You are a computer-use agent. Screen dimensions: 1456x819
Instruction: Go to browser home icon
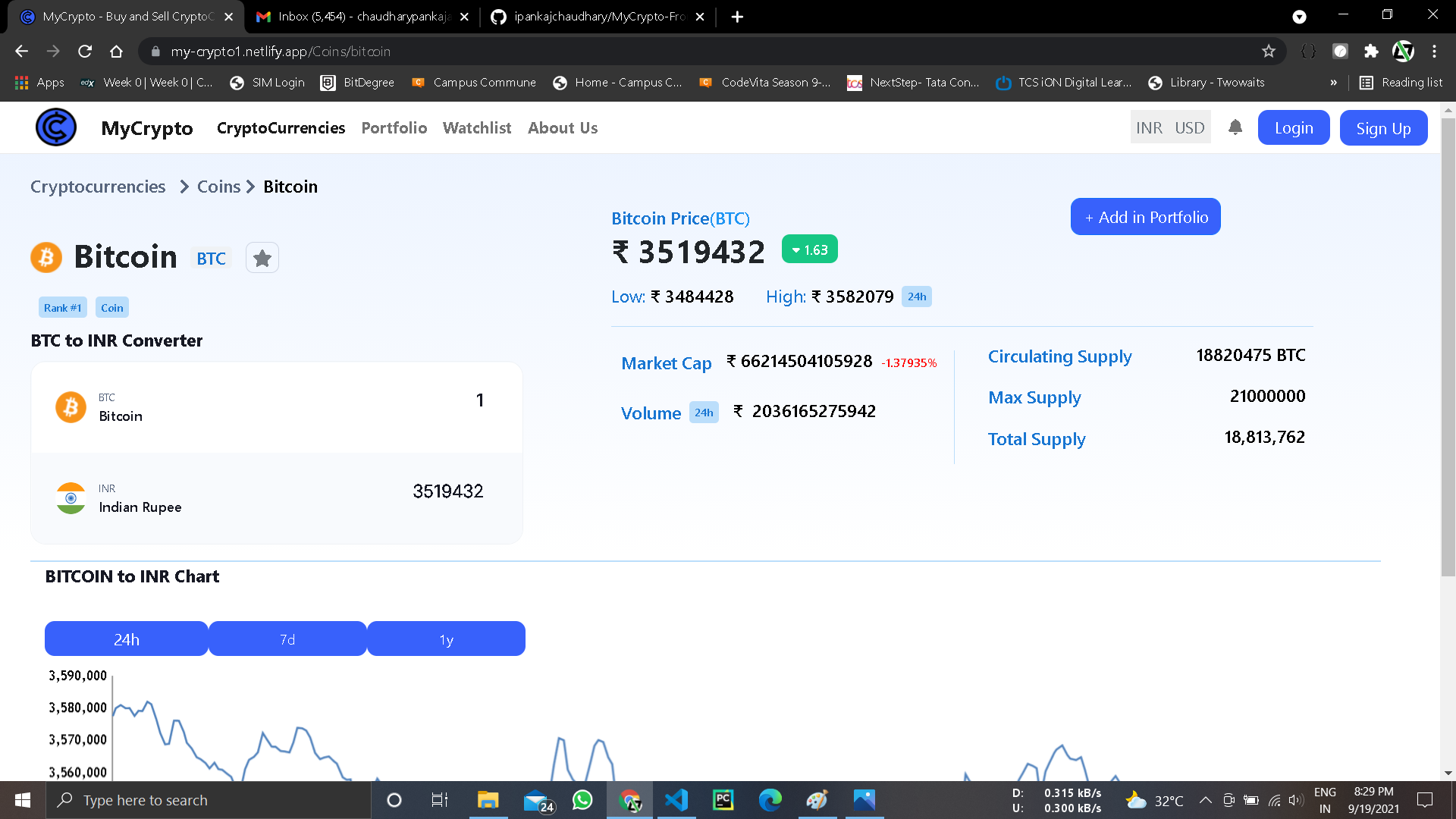(x=116, y=52)
